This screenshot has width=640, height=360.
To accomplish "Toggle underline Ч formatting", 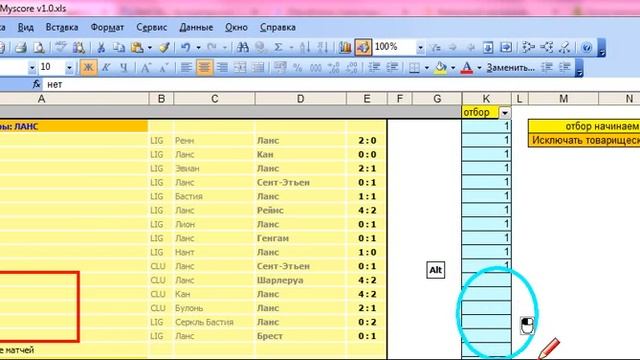I will pyautogui.click(x=124, y=67).
